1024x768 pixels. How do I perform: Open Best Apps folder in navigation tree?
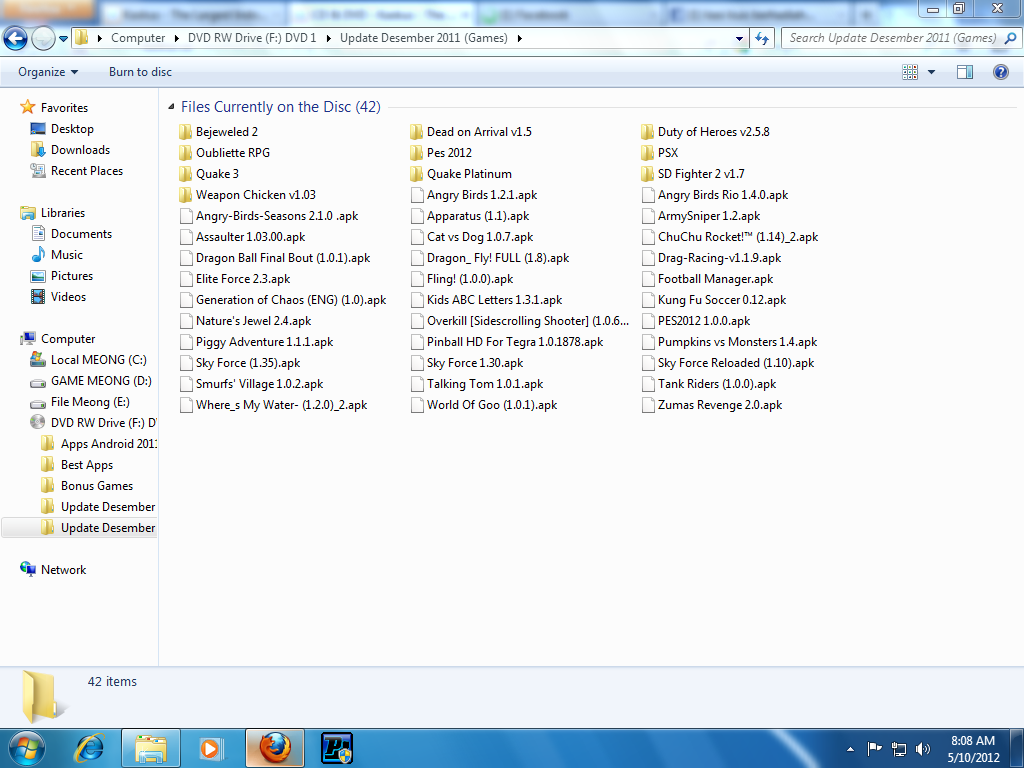point(87,464)
